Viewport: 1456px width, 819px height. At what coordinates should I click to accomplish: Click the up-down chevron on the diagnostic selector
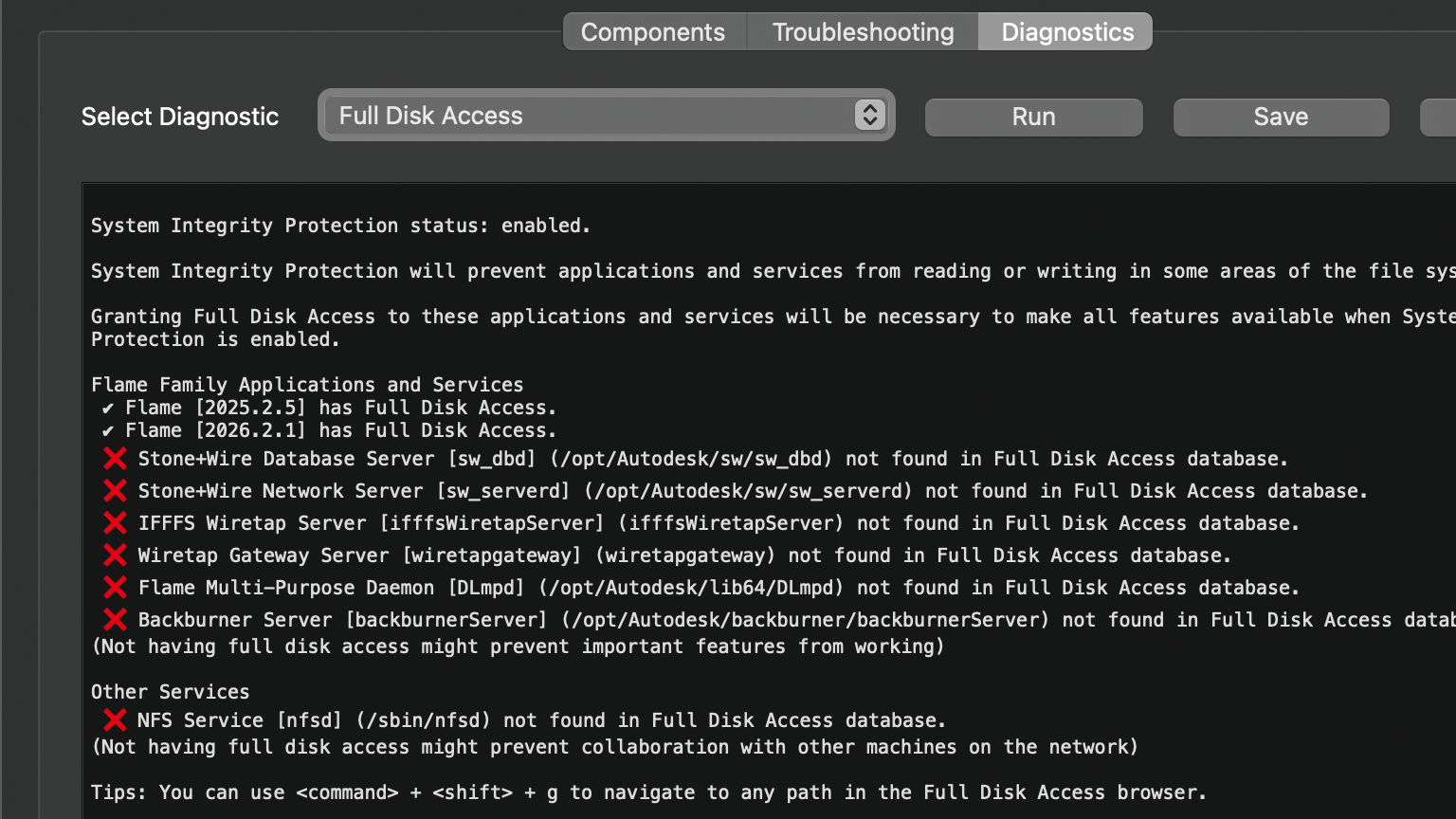[869, 116]
